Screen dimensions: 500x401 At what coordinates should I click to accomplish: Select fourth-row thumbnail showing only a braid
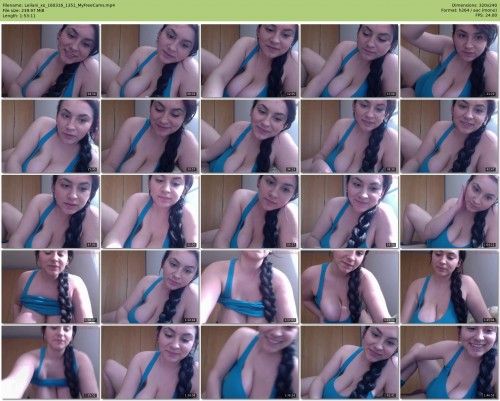(x=250, y=287)
